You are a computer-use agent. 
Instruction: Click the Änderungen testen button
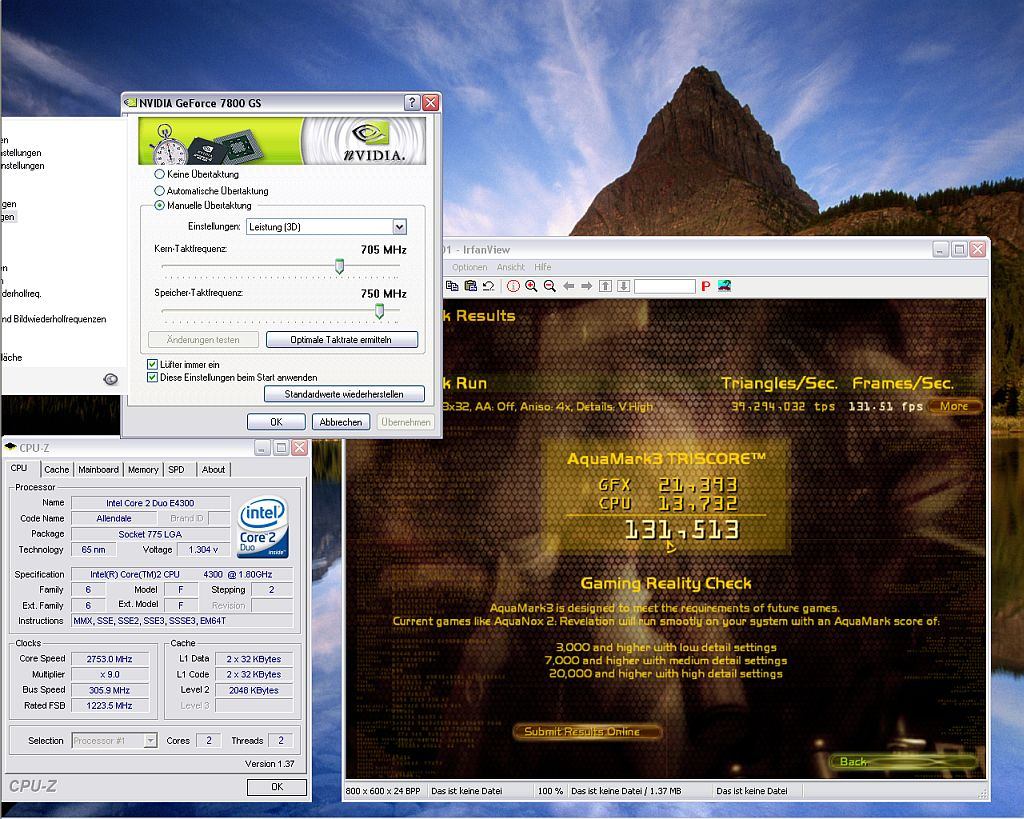point(203,340)
